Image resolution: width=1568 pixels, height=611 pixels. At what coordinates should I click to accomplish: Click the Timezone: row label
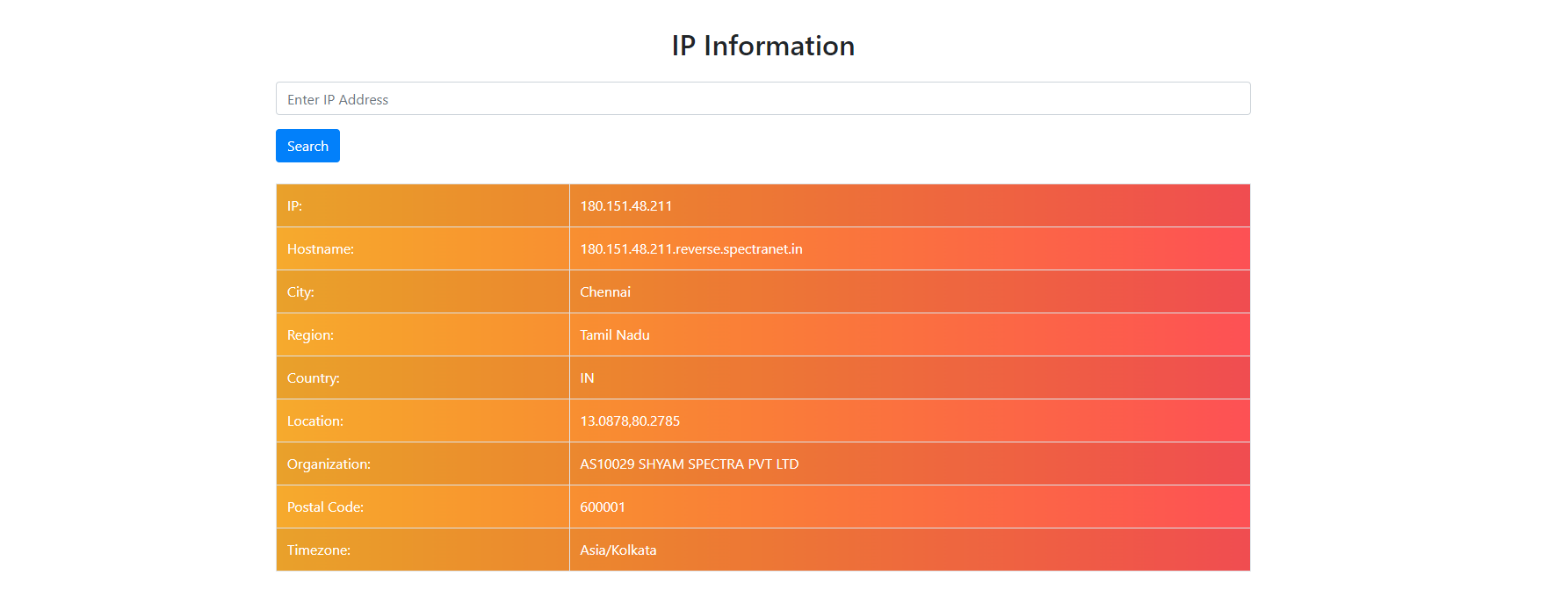pyautogui.click(x=318, y=550)
